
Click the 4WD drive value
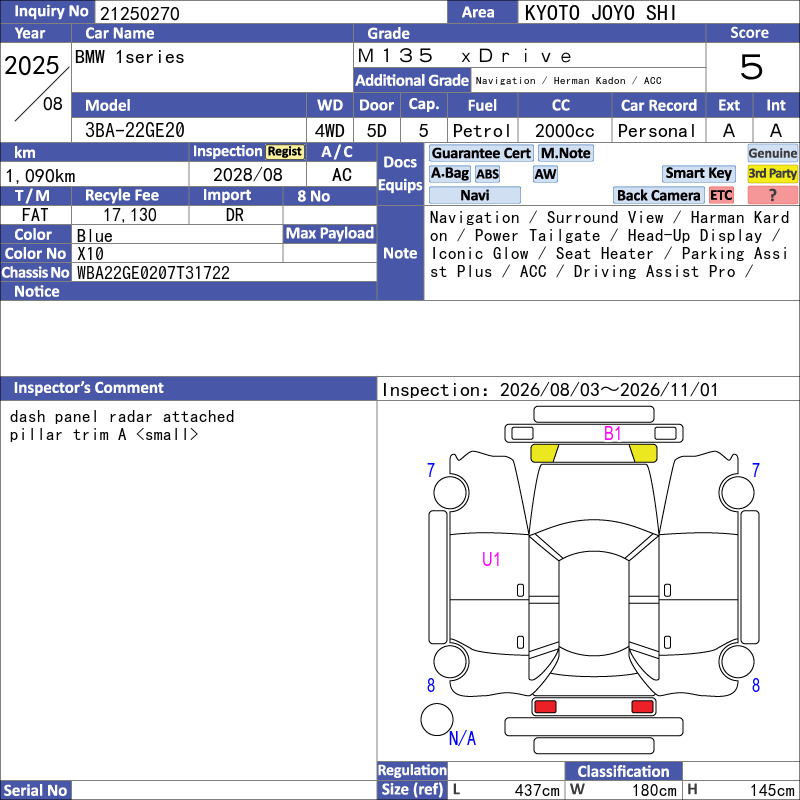330,131
